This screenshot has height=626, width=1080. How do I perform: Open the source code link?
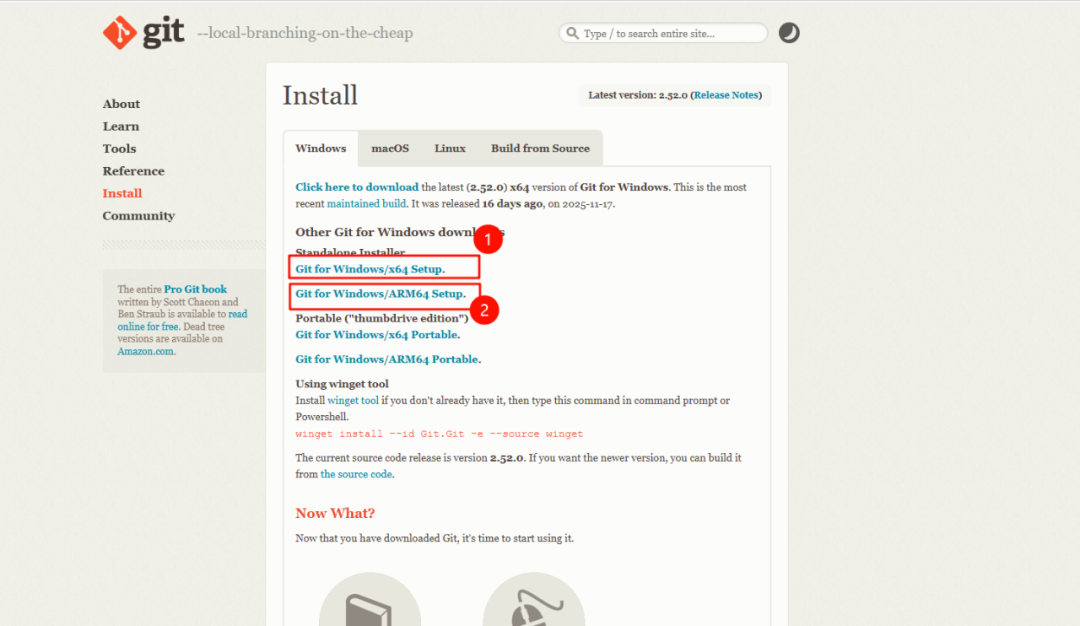tap(356, 474)
